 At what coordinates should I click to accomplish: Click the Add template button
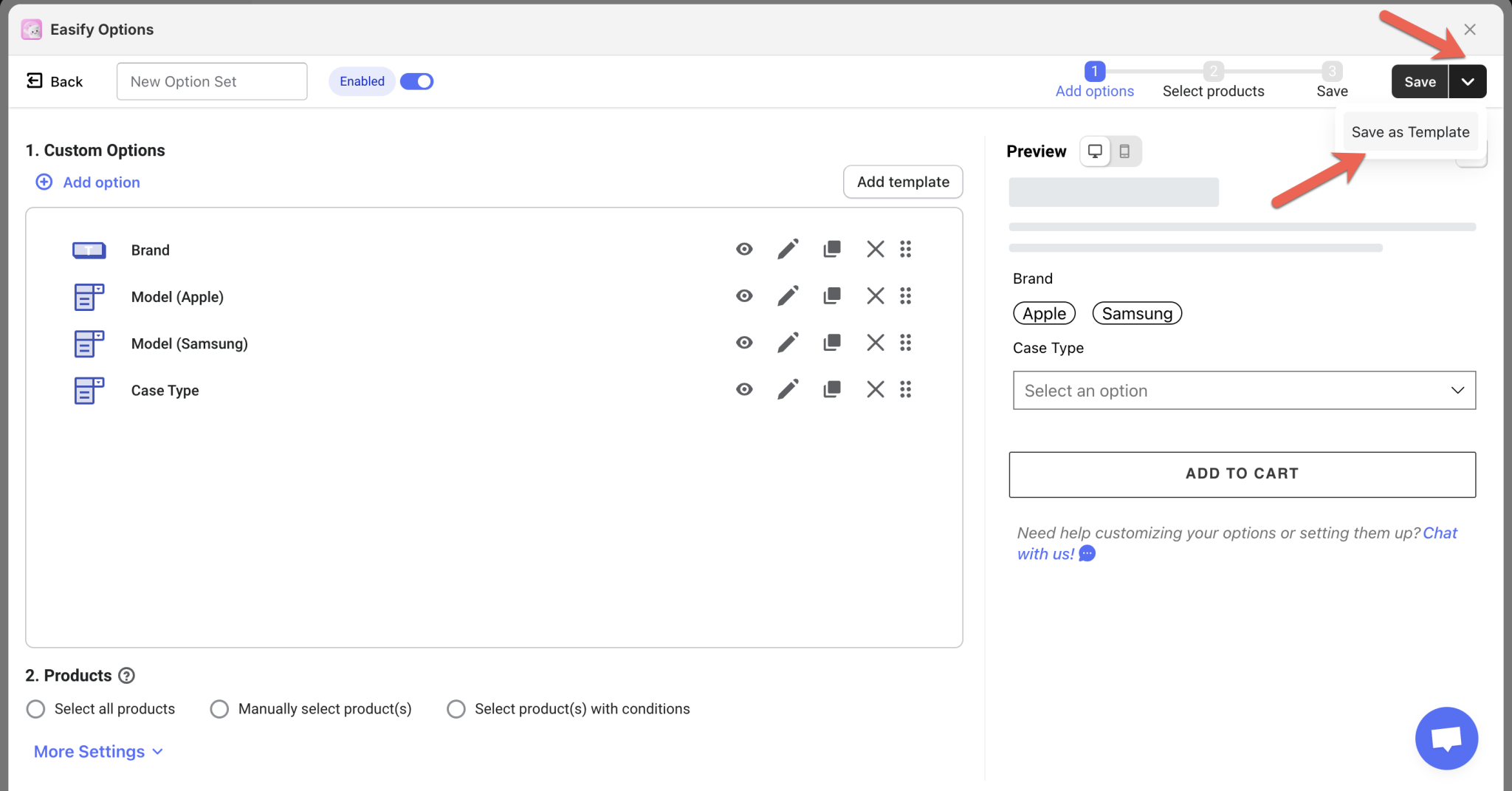pyautogui.click(x=902, y=182)
